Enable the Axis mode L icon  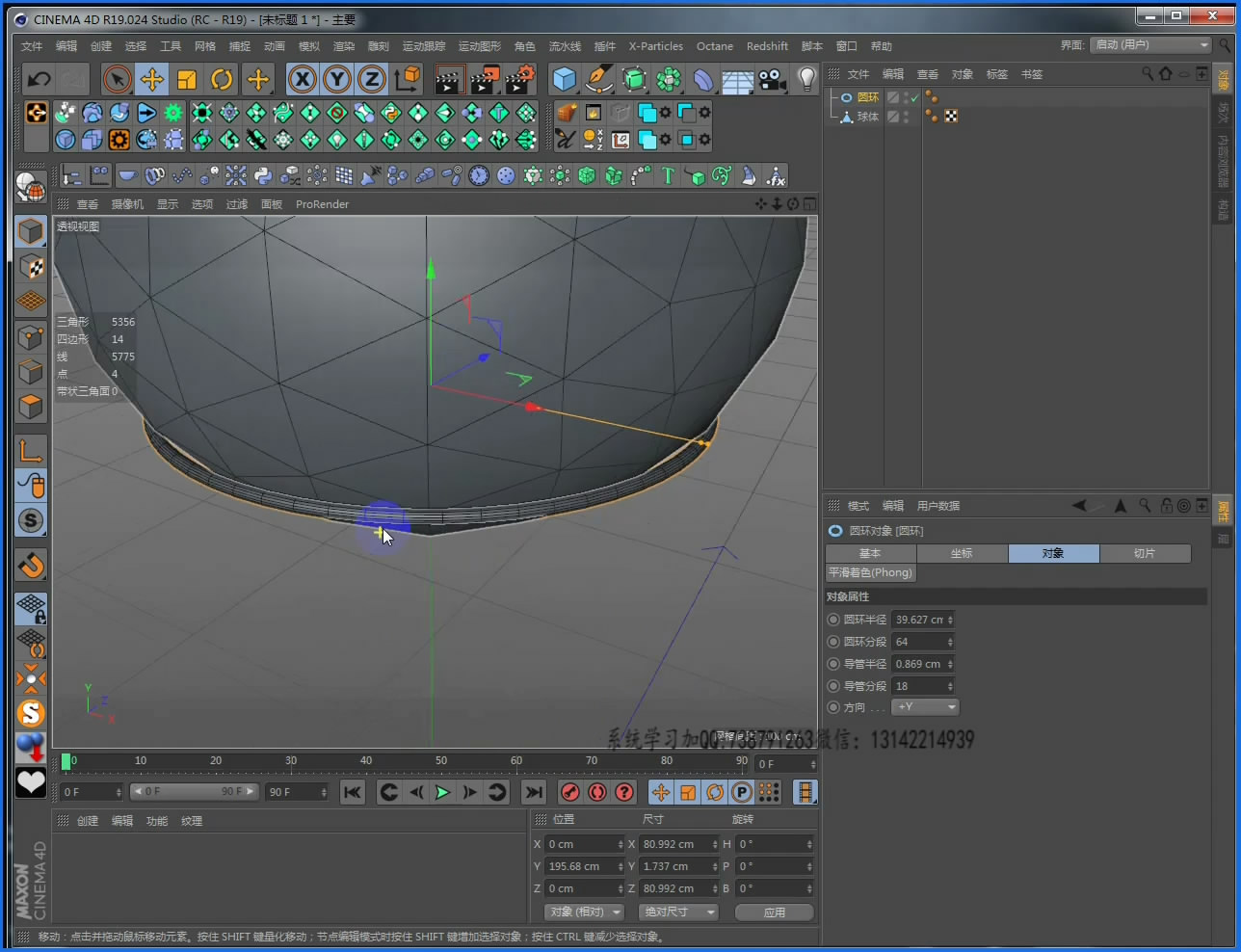31,449
